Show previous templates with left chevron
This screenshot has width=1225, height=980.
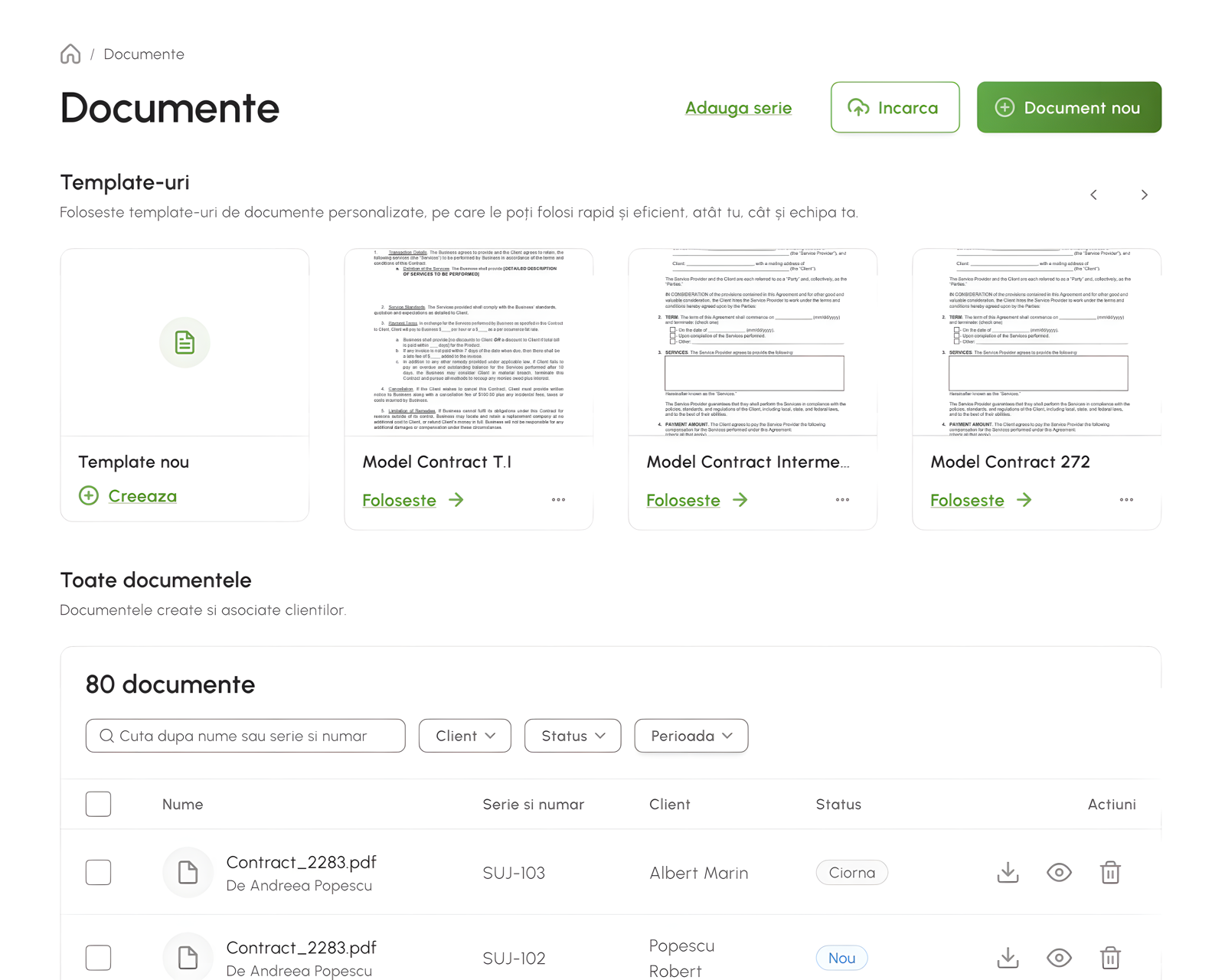[1094, 195]
